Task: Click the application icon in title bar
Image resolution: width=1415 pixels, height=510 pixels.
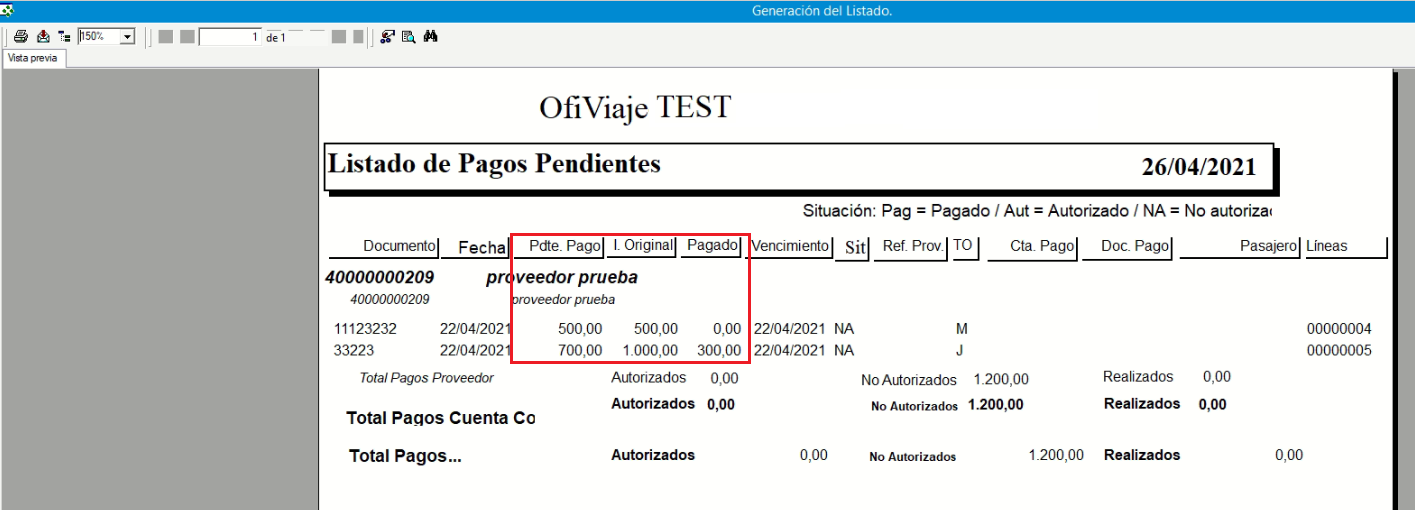Action: pyautogui.click(x=7, y=10)
